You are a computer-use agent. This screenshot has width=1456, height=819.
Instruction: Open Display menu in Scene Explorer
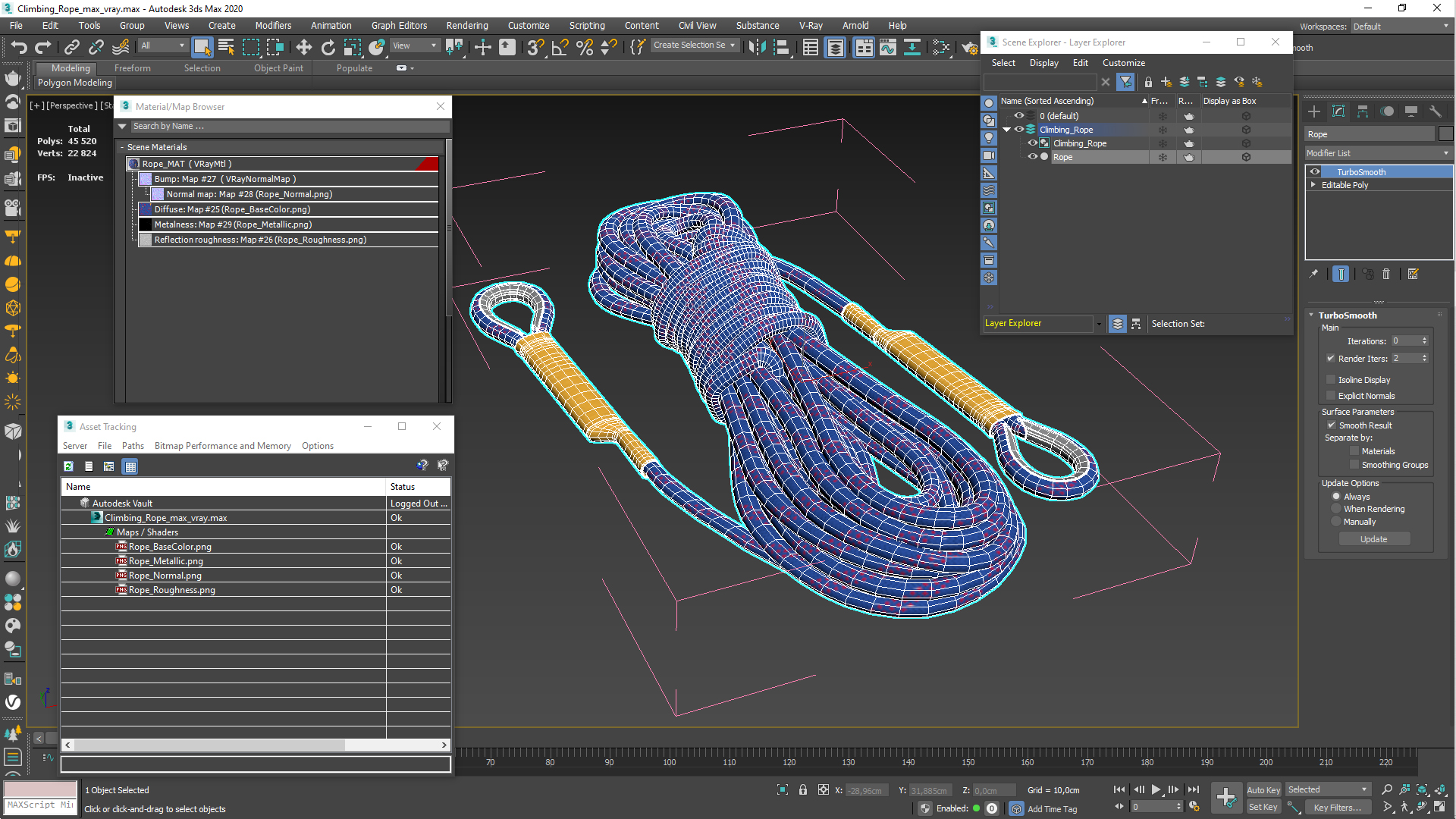click(x=1043, y=63)
